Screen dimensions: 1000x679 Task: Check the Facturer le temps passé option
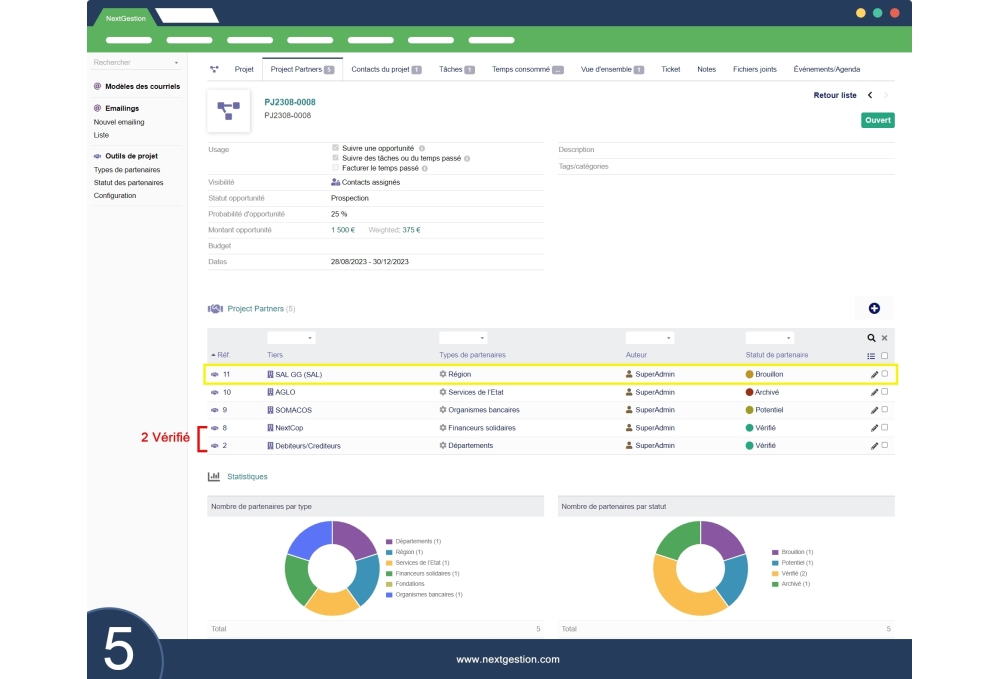[337, 167]
